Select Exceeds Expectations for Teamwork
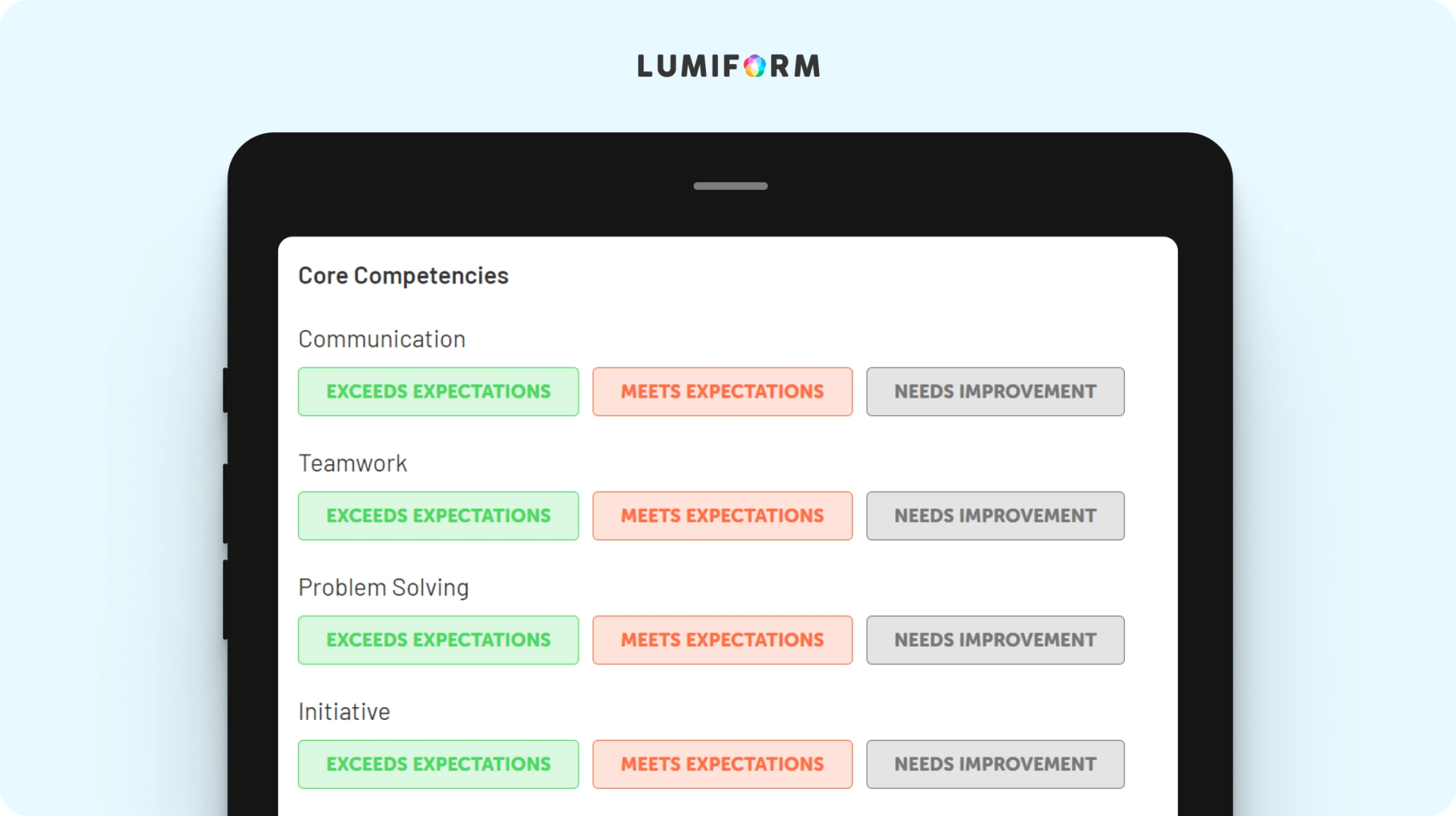1456x816 pixels. pyautogui.click(x=438, y=516)
